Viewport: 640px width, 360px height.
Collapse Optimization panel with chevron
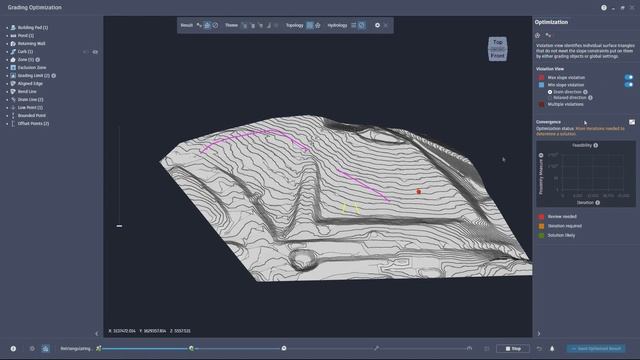tap(539, 333)
